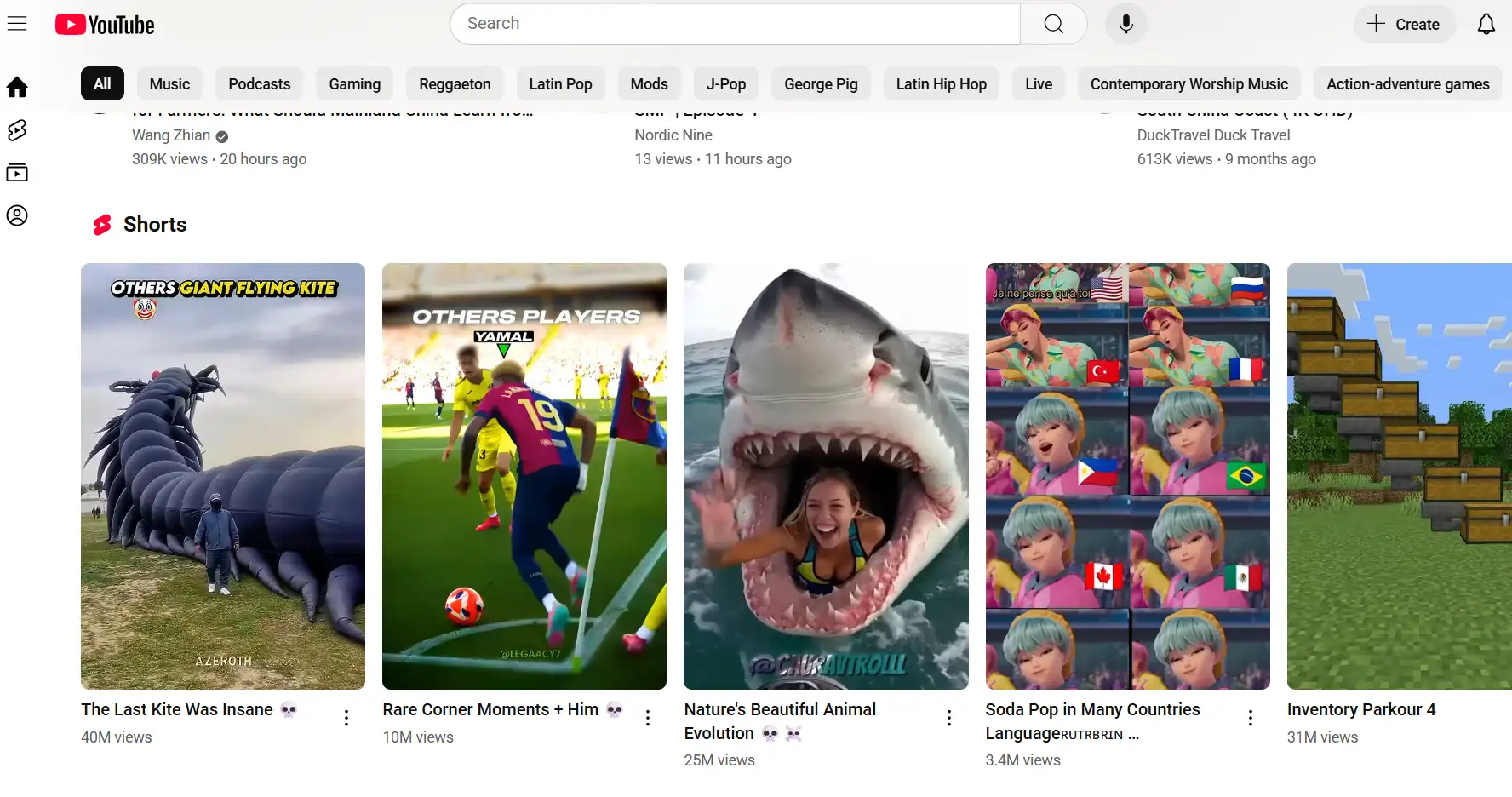Open the You account sidebar icon

(x=17, y=215)
